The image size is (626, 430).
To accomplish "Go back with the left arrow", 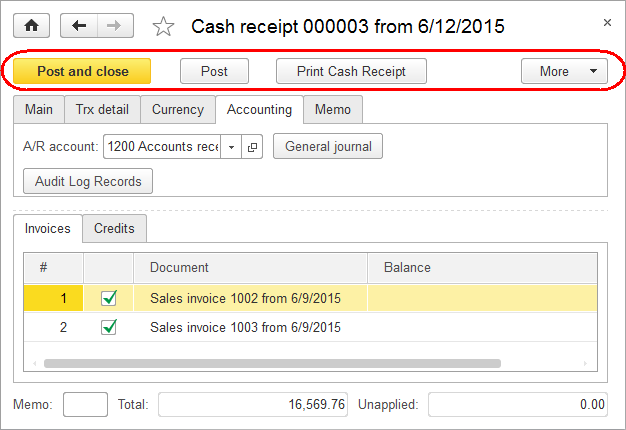I will (79, 26).
